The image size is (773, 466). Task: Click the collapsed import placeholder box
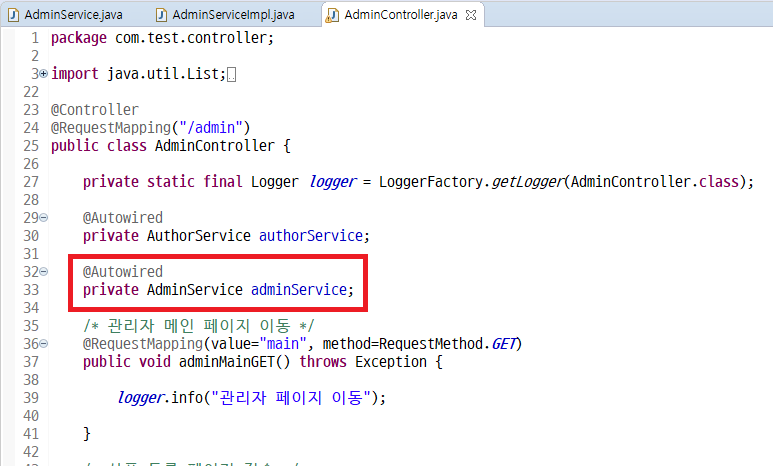point(232,74)
